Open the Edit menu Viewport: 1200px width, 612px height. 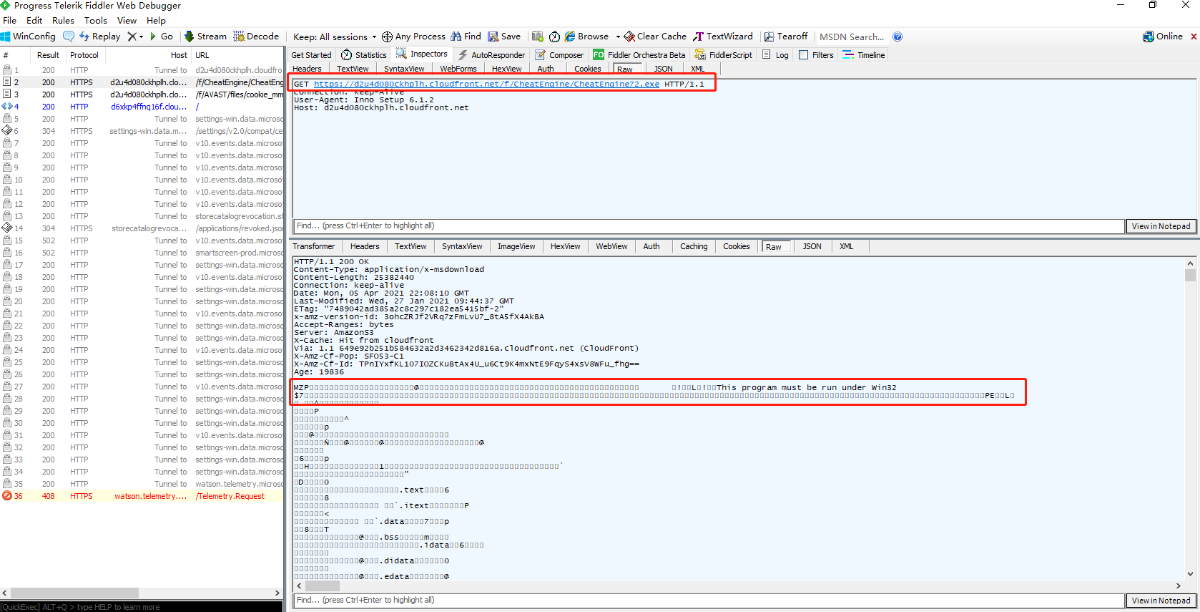(35, 20)
